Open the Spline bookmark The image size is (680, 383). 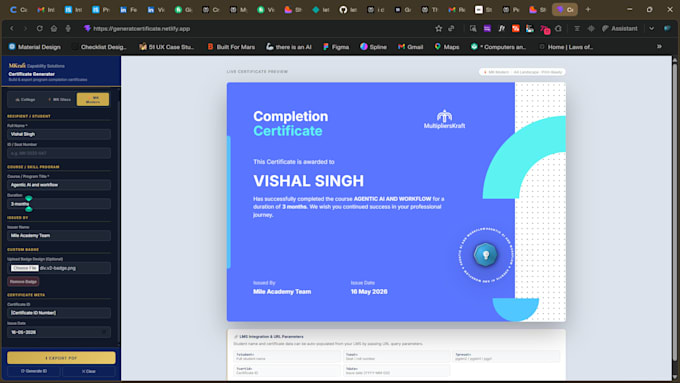point(373,47)
